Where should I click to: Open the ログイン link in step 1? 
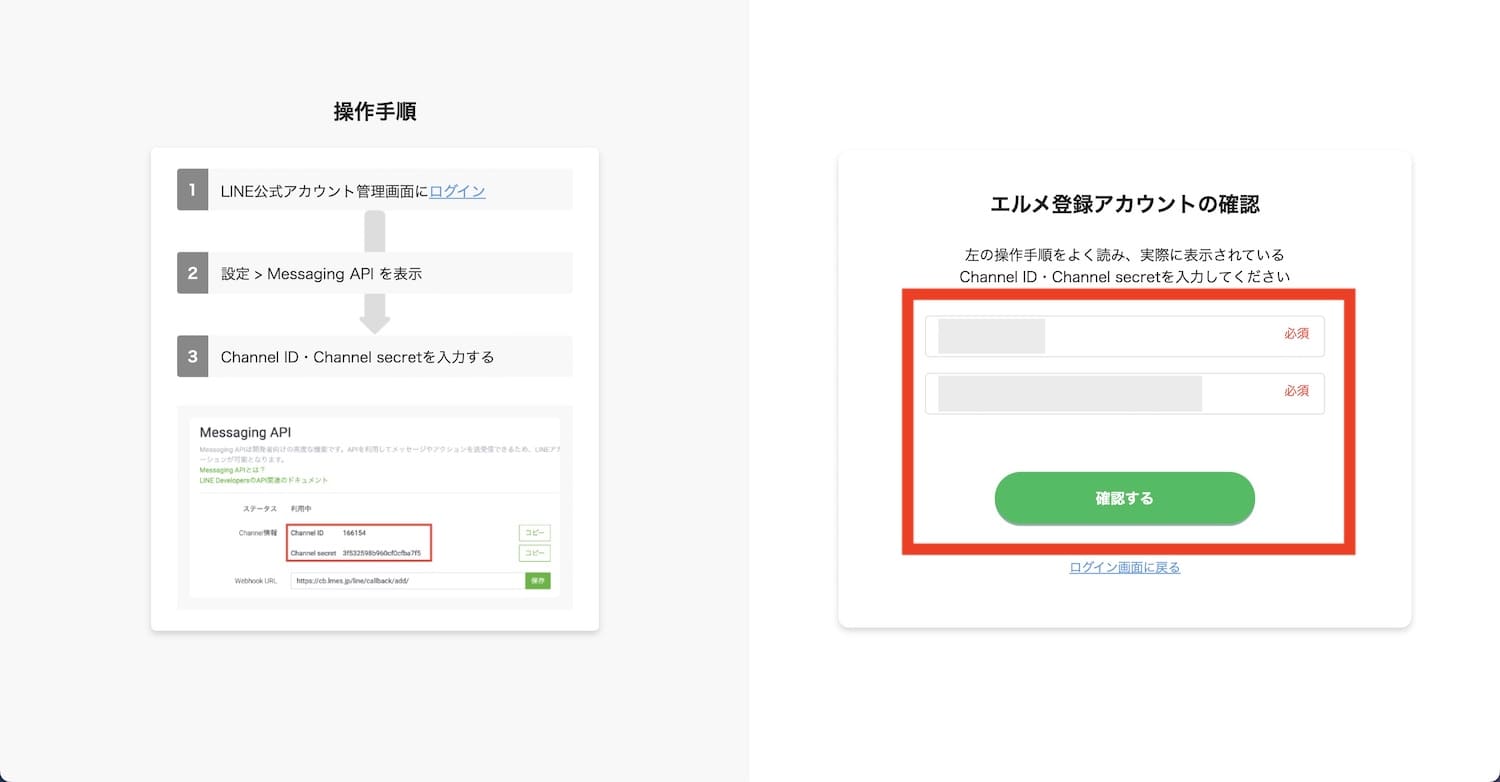(457, 190)
